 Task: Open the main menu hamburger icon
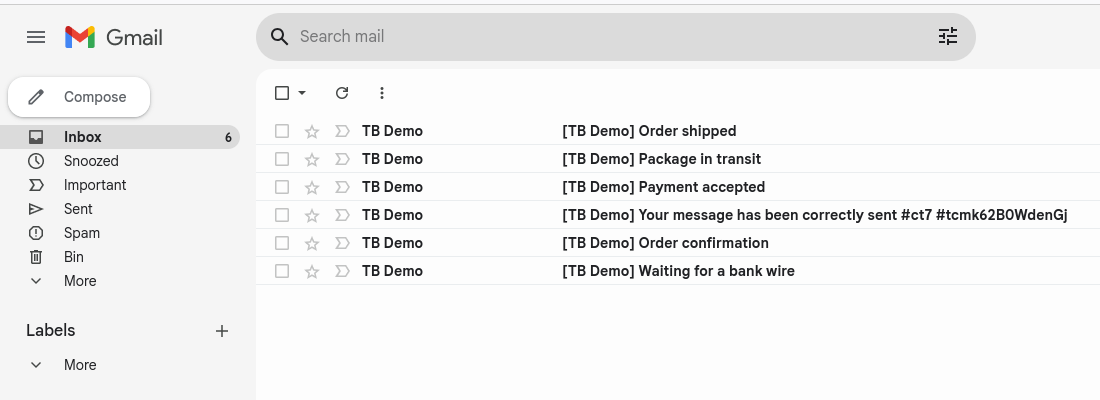point(36,37)
